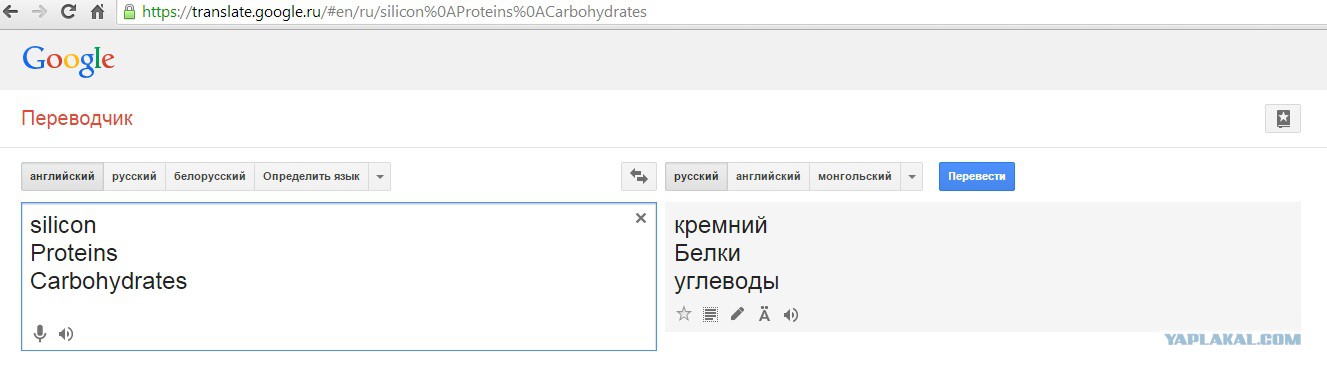Click the Google logo
Viewport: 1327px width, 369px height.
pyautogui.click(x=68, y=61)
